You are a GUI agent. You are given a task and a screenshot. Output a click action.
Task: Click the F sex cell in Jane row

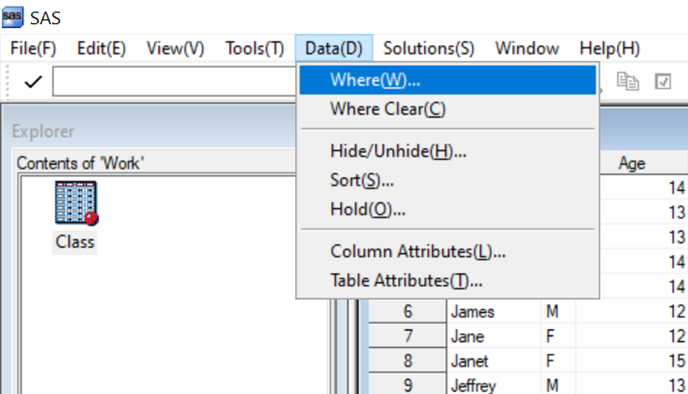(559, 336)
